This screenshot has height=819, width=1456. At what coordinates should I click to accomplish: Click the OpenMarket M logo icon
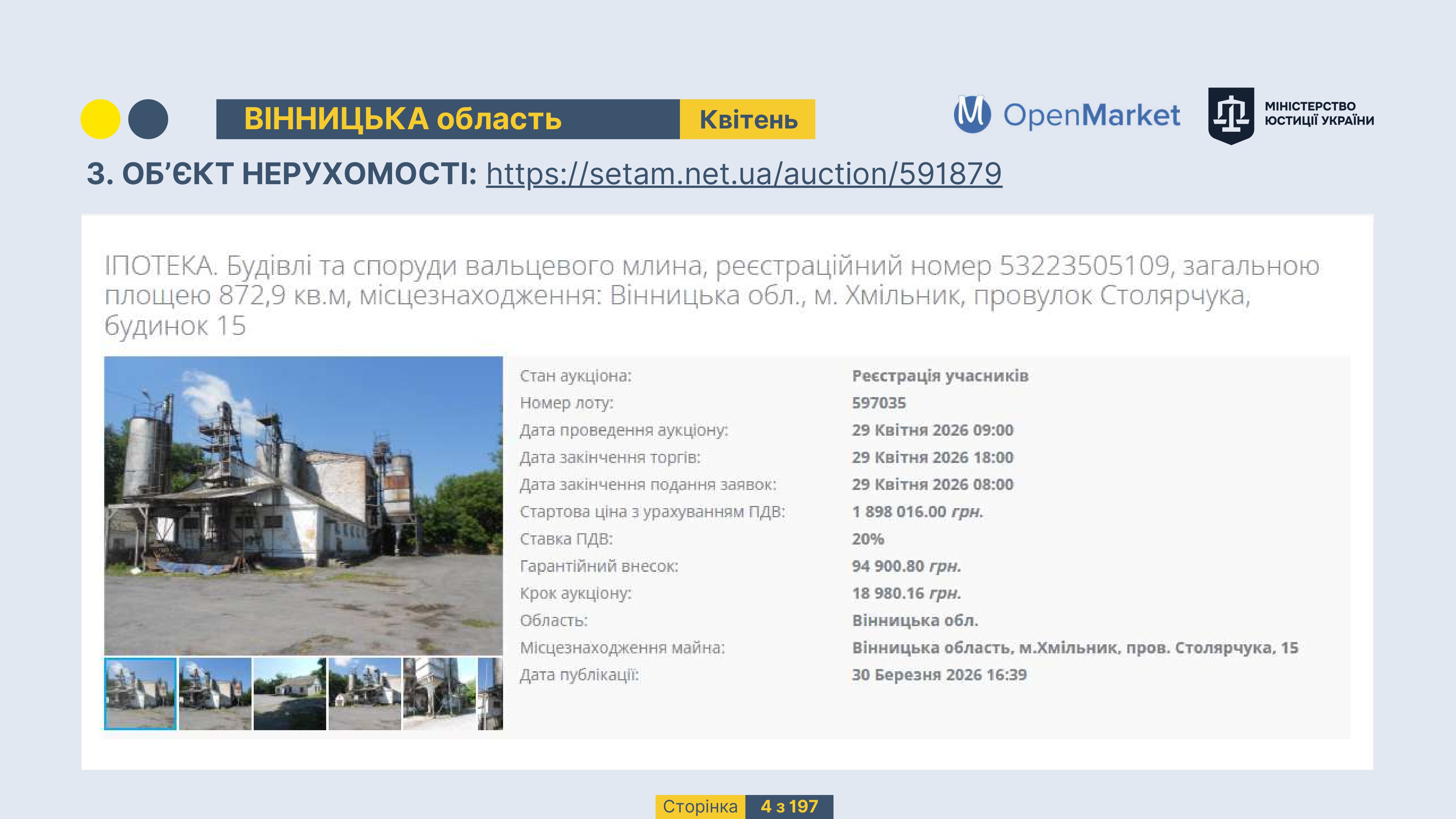tap(972, 114)
